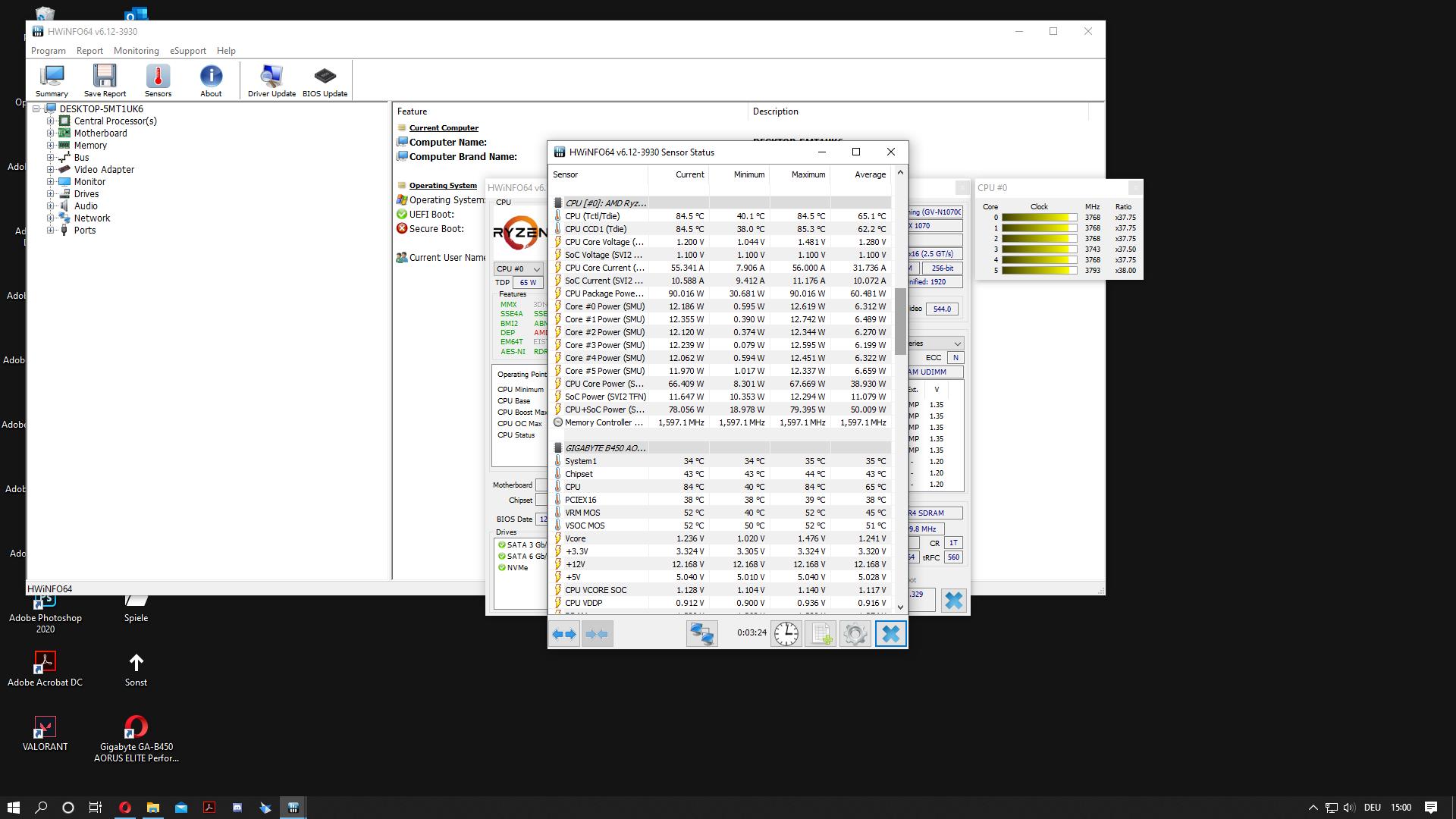Expand the Motherboard tree node
The image size is (1456, 819).
click(52, 133)
